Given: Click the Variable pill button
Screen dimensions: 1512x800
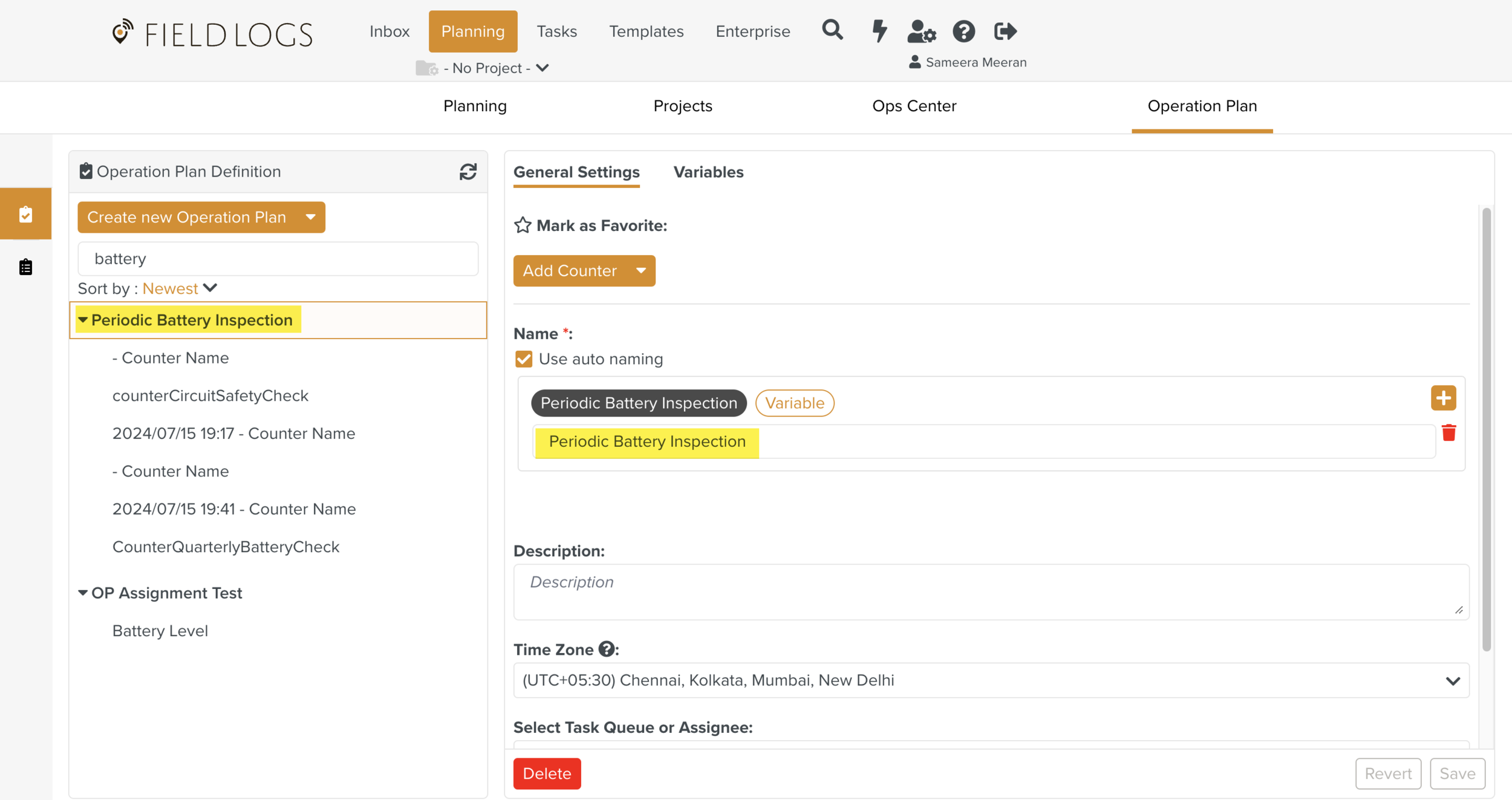Looking at the screenshot, I should click(x=794, y=403).
